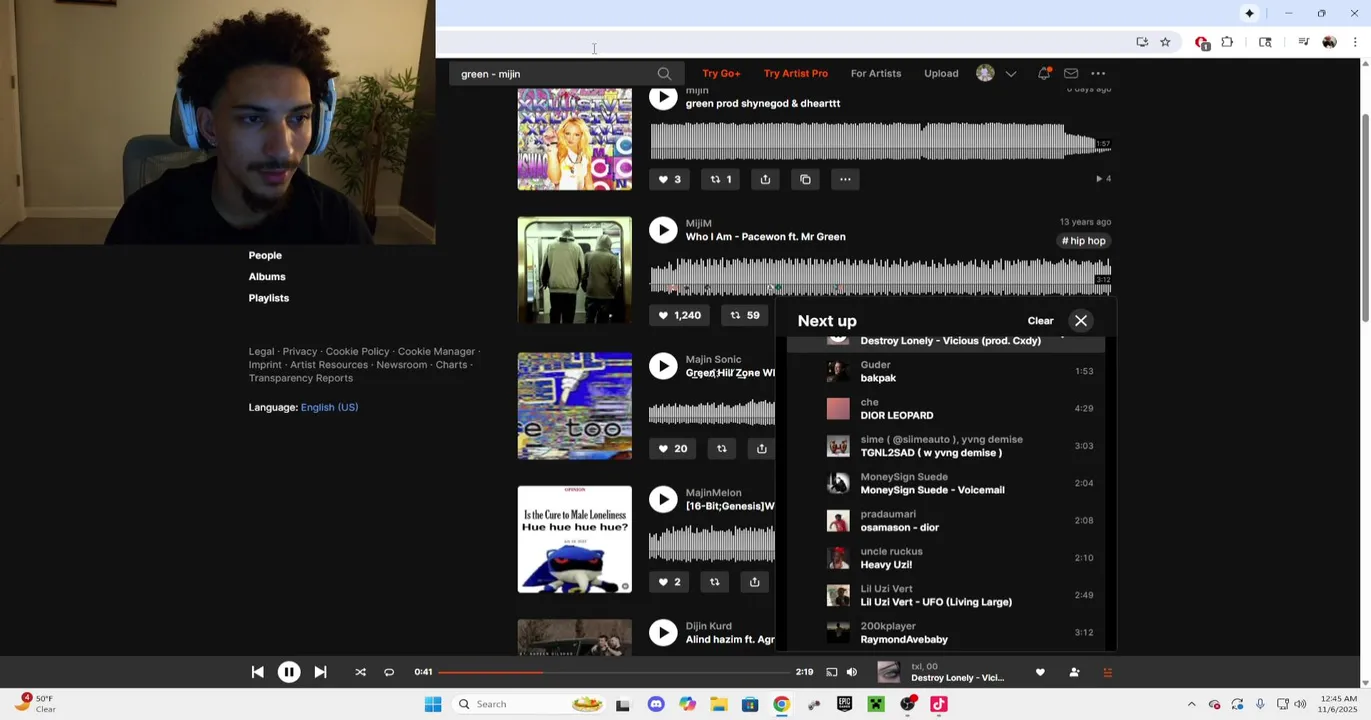Share the 'green prod shynegod' track

pos(765,179)
